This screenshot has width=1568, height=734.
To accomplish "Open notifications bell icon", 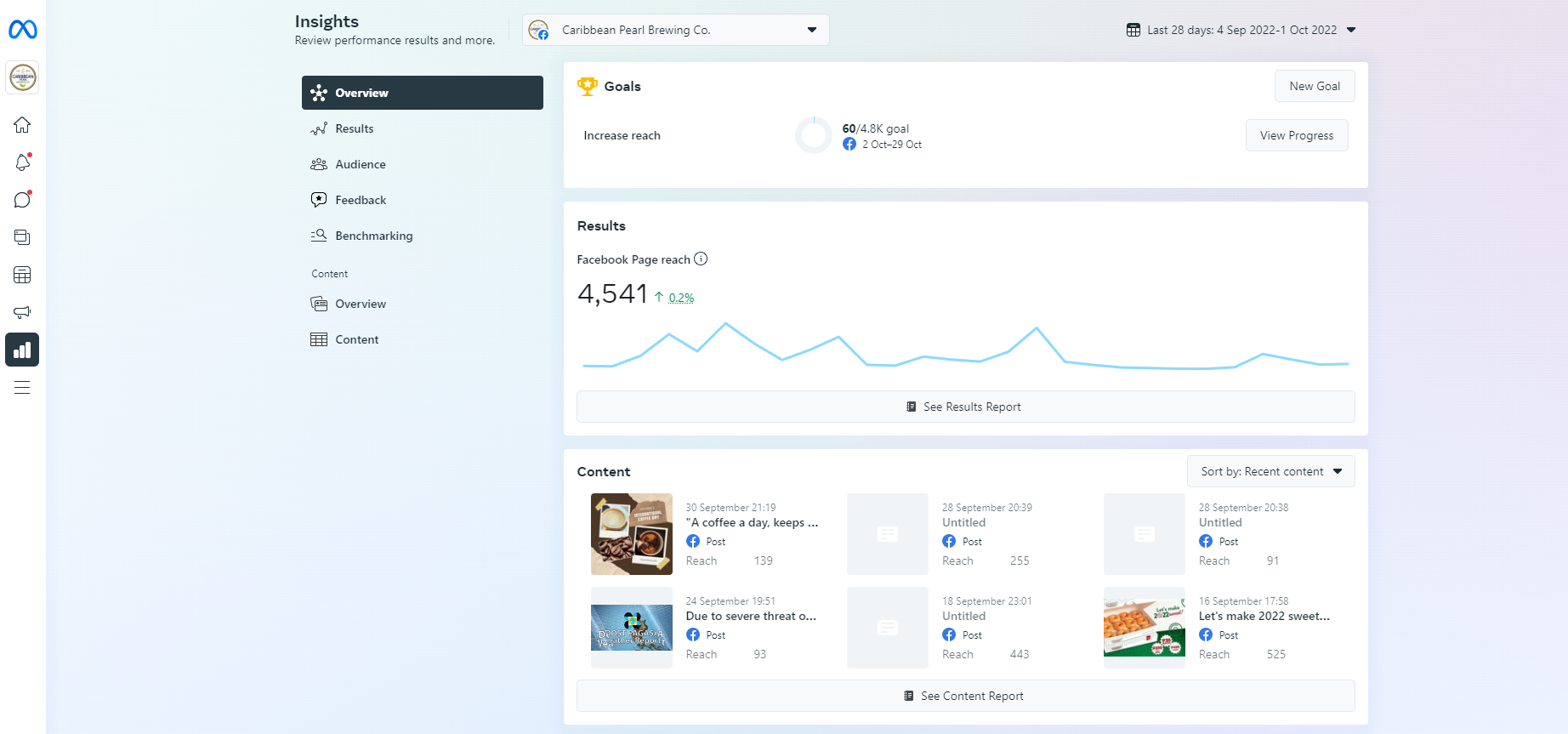I will point(22,162).
